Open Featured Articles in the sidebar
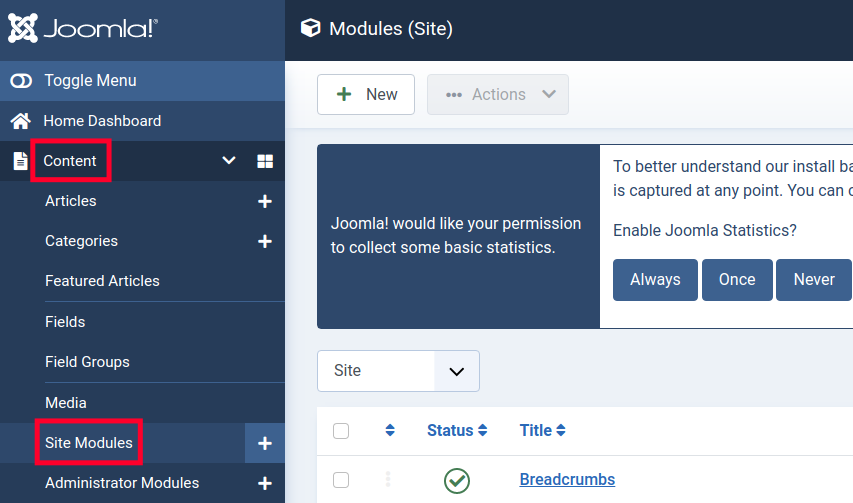This screenshot has width=853, height=503. [102, 281]
